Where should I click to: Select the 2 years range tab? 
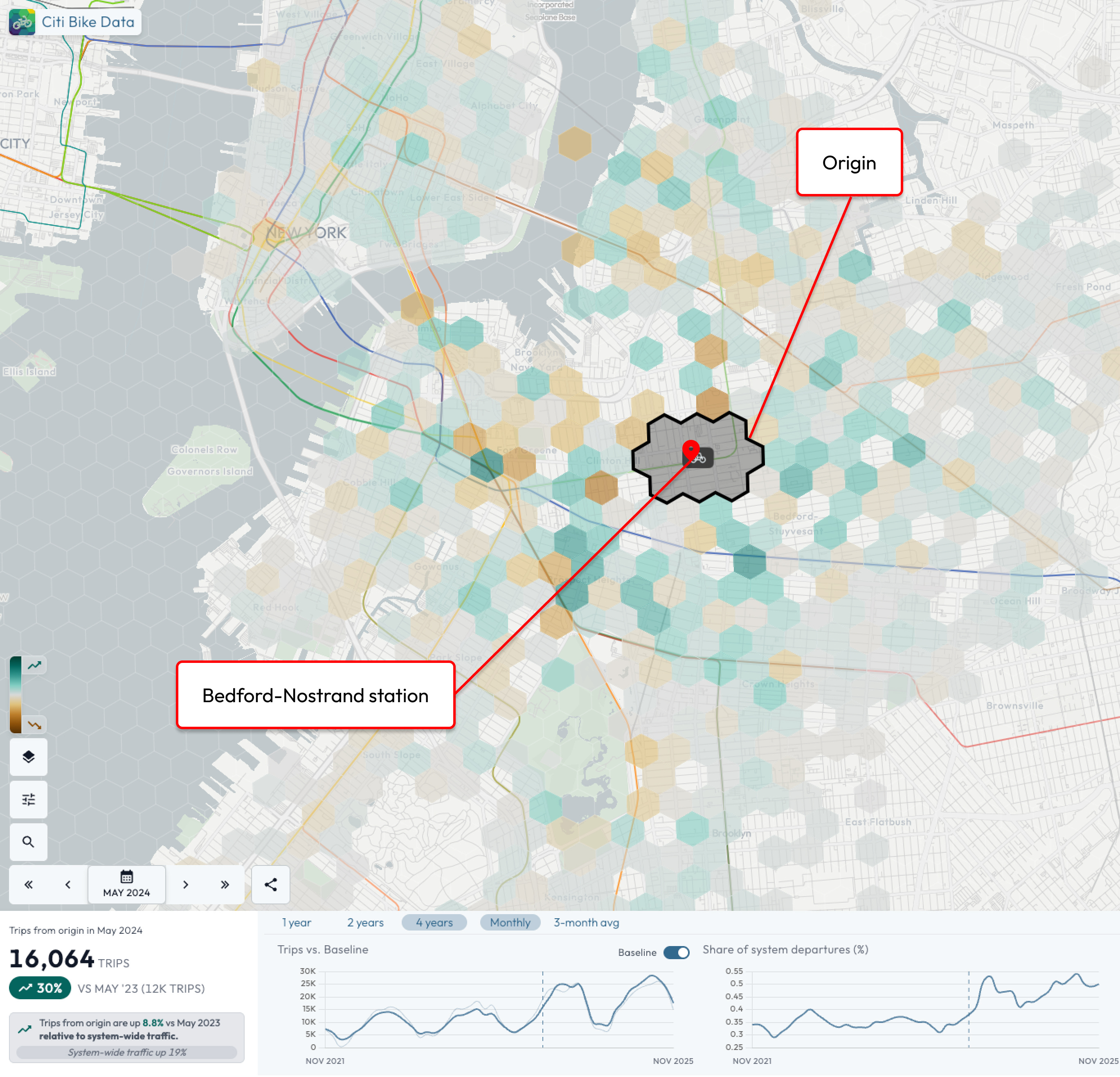point(365,922)
